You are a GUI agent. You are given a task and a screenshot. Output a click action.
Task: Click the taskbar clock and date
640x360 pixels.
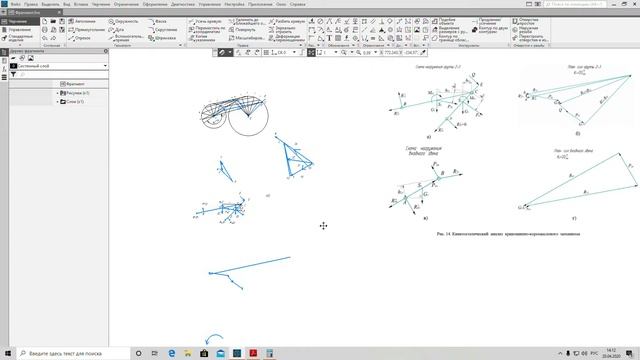[x=611, y=353]
